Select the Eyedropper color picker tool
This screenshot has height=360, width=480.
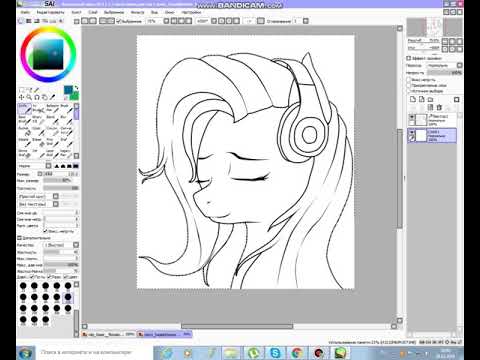[x=52, y=97]
